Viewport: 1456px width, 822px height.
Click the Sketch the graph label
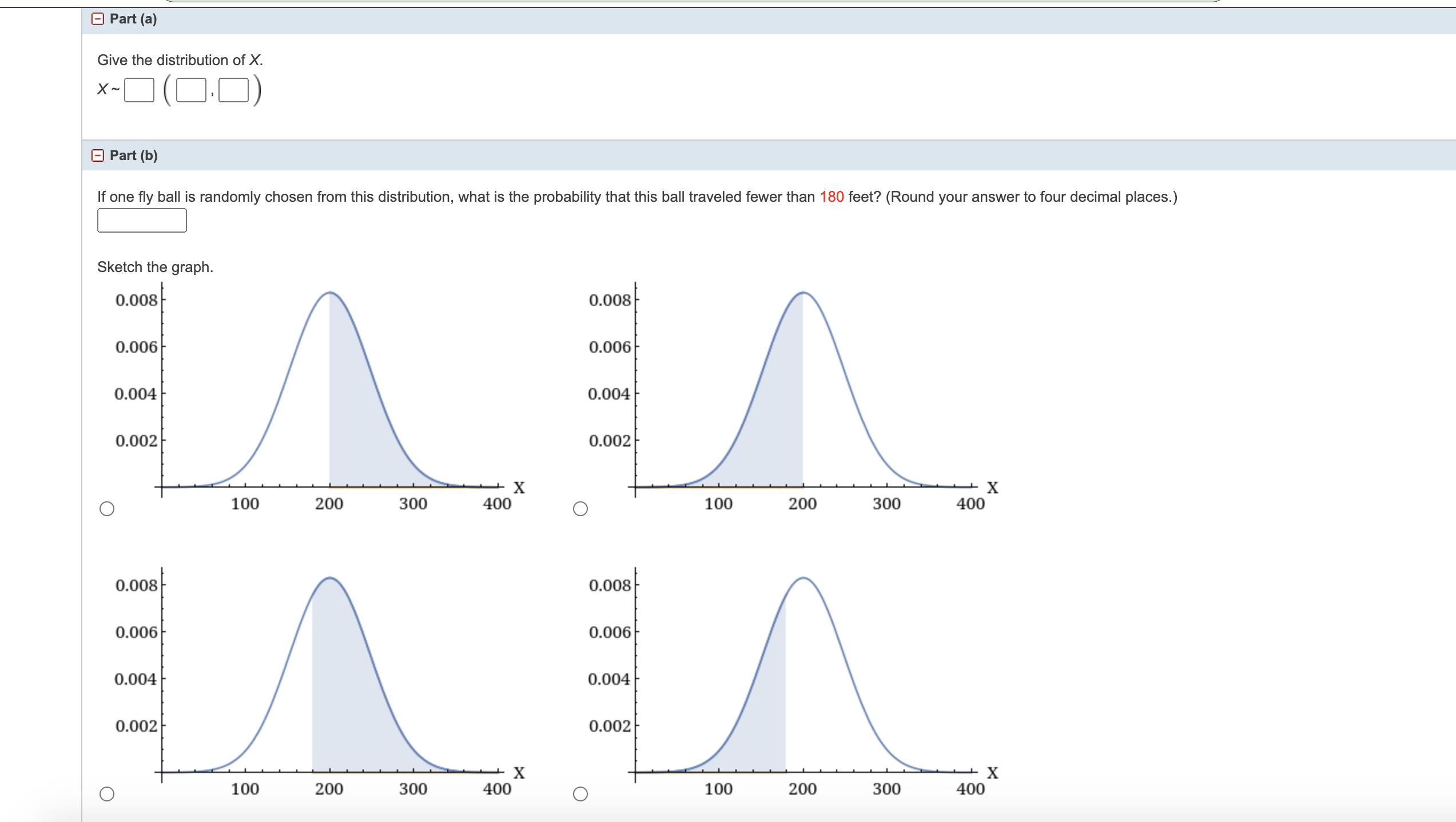155,267
